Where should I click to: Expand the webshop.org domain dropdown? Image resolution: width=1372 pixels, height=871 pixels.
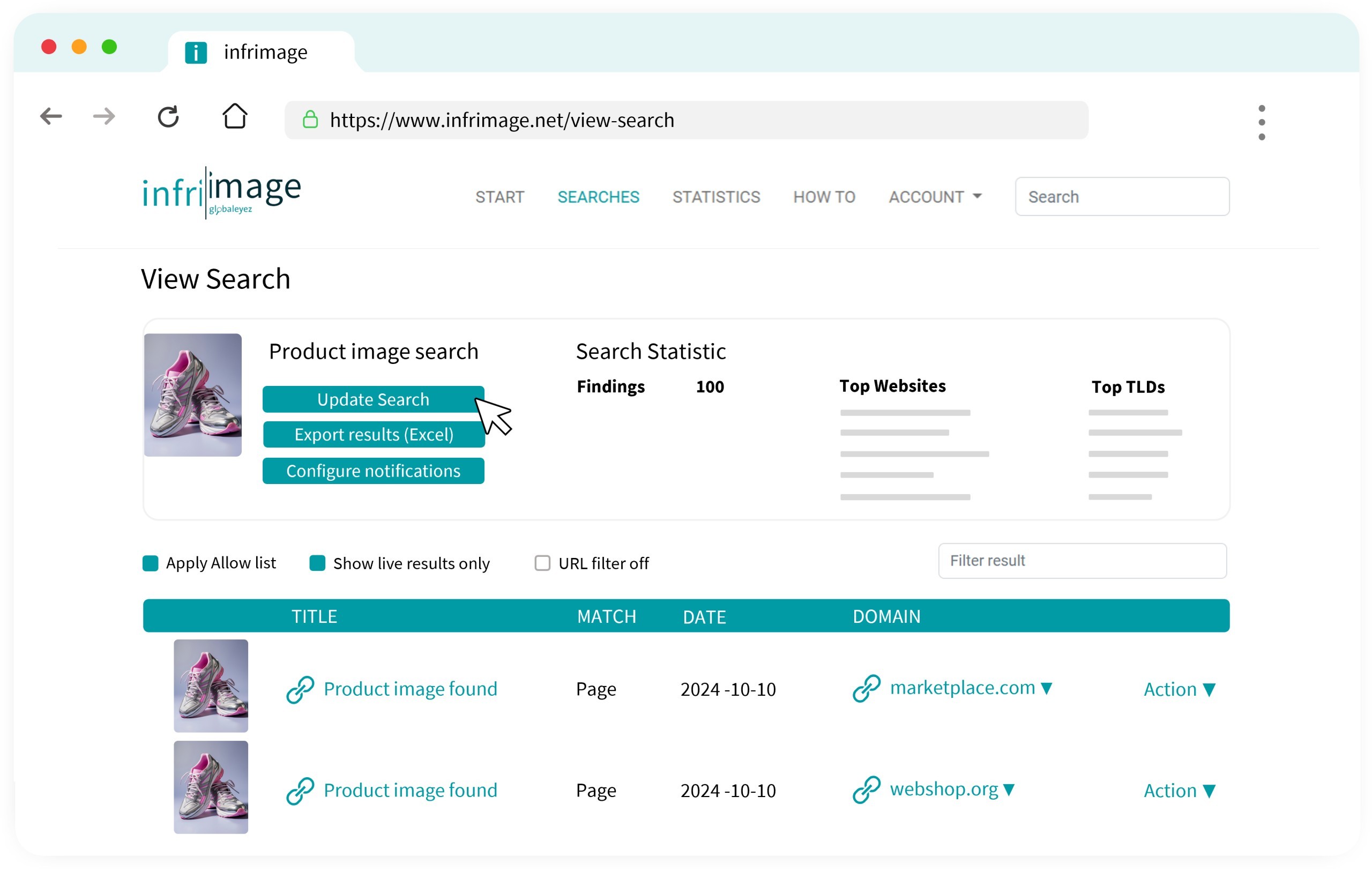point(1009,790)
